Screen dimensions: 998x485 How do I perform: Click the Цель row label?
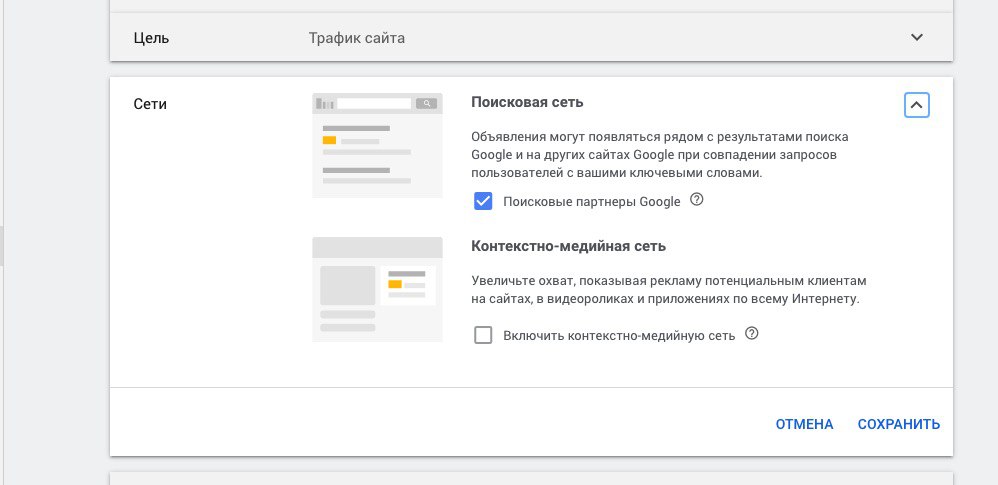point(151,38)
